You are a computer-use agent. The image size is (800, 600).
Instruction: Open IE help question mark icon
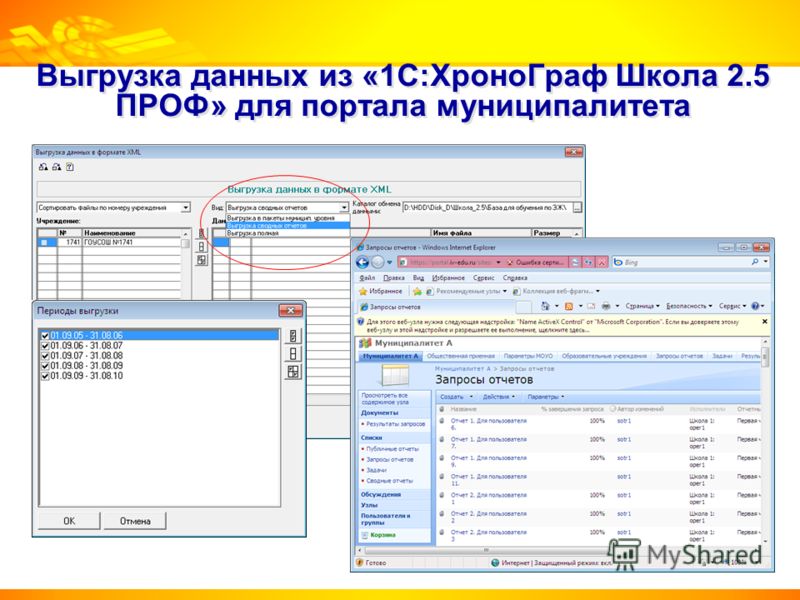[x=755, y=306]
